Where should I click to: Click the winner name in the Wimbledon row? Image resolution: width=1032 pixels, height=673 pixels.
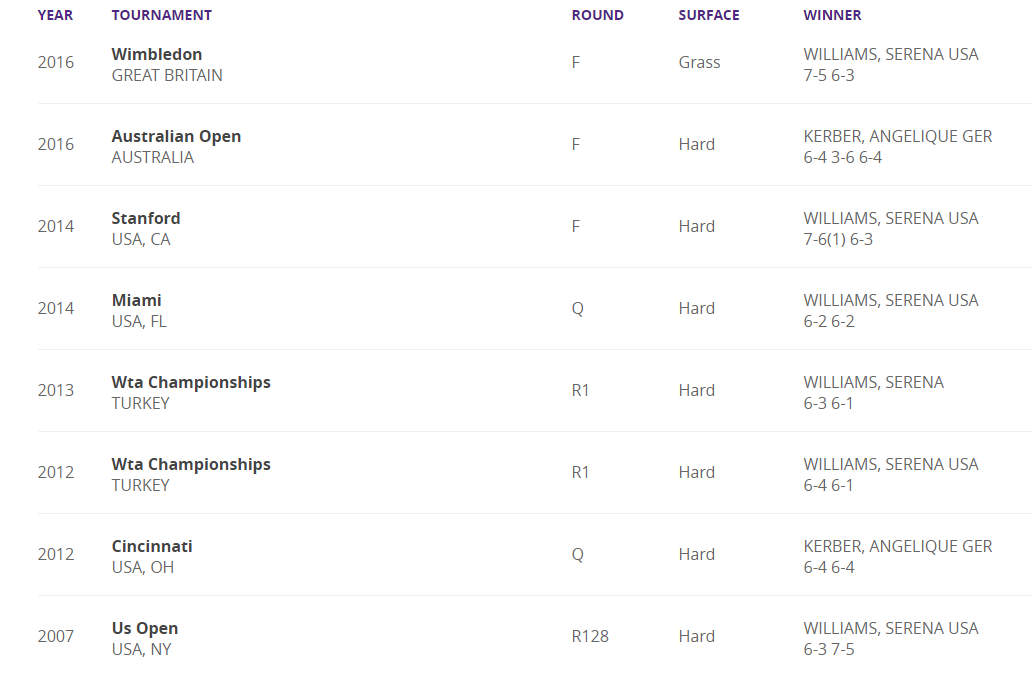tap(891, 54)
